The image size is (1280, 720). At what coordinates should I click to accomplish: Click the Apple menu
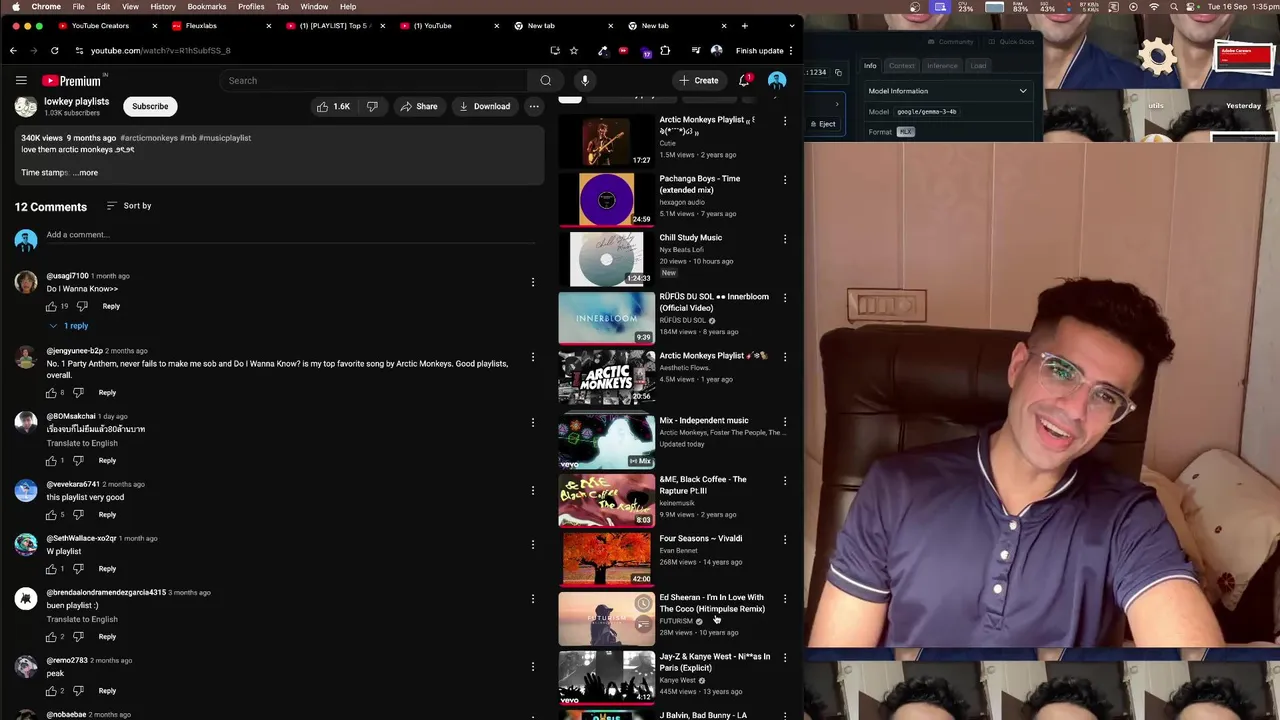coord(15,7)
